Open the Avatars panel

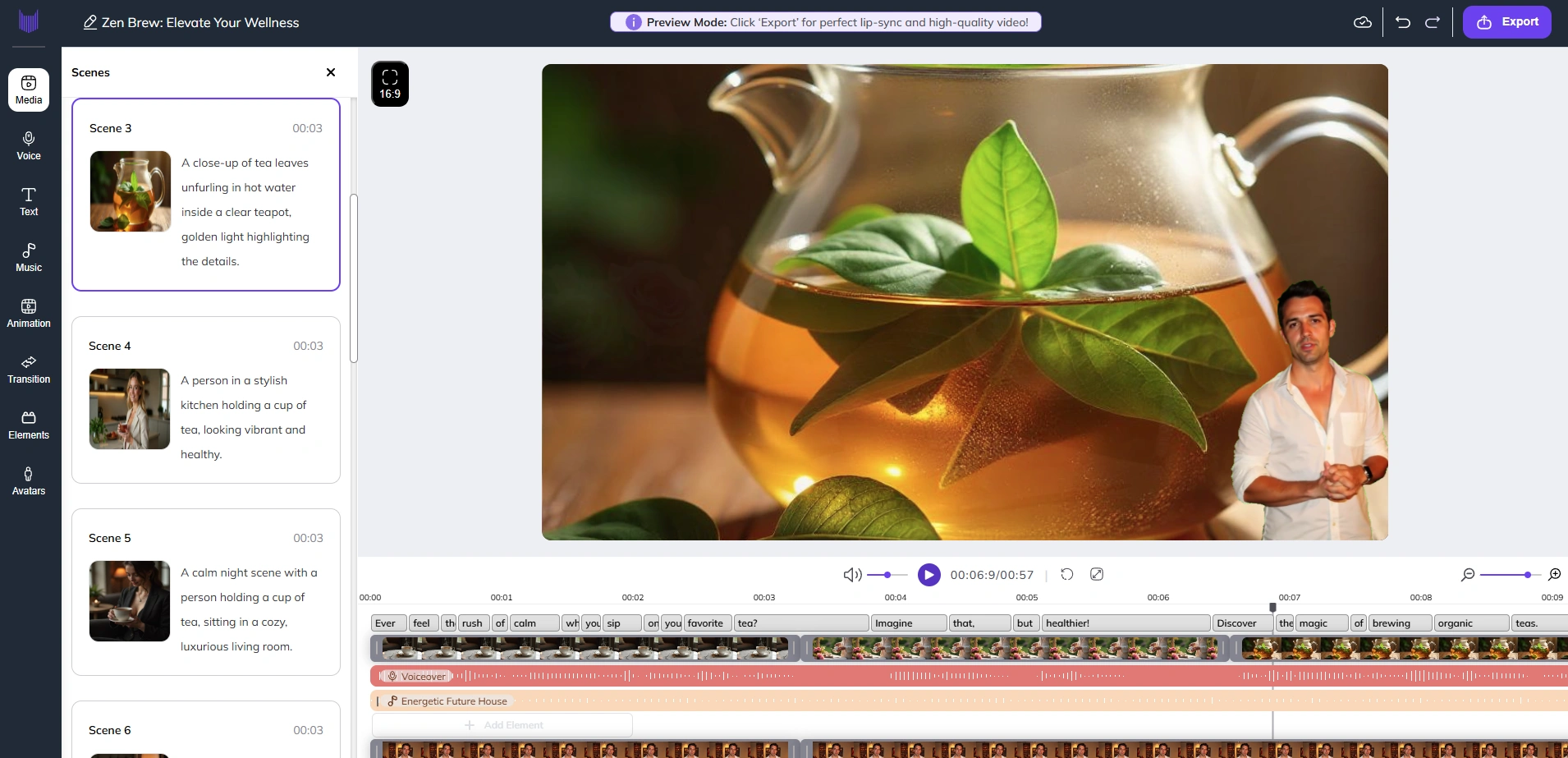[x=29, y=480]
